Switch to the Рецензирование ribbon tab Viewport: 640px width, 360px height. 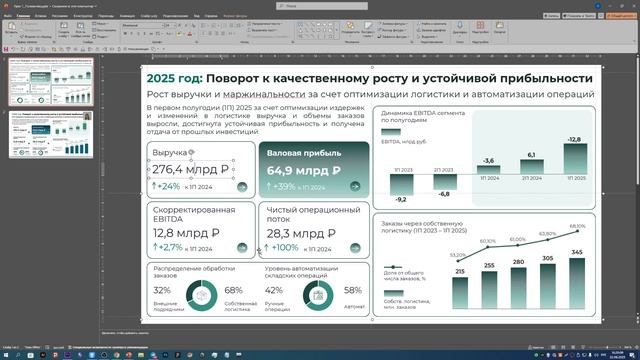tap(175, 16)
